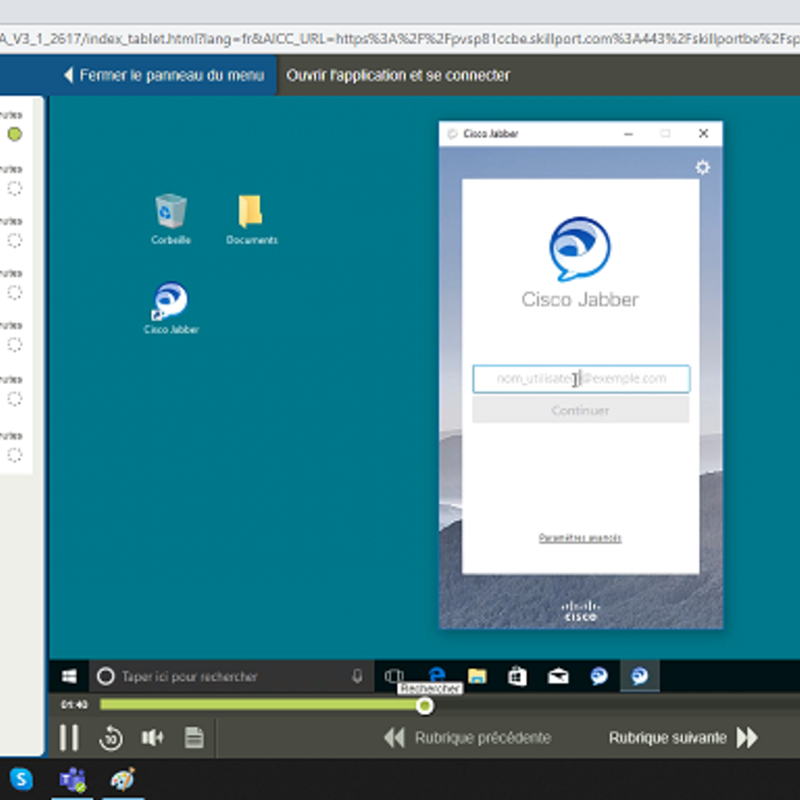Select the fifth topic circle in sidebar
This screenshot has height=800, width=800.
point(15,345)
